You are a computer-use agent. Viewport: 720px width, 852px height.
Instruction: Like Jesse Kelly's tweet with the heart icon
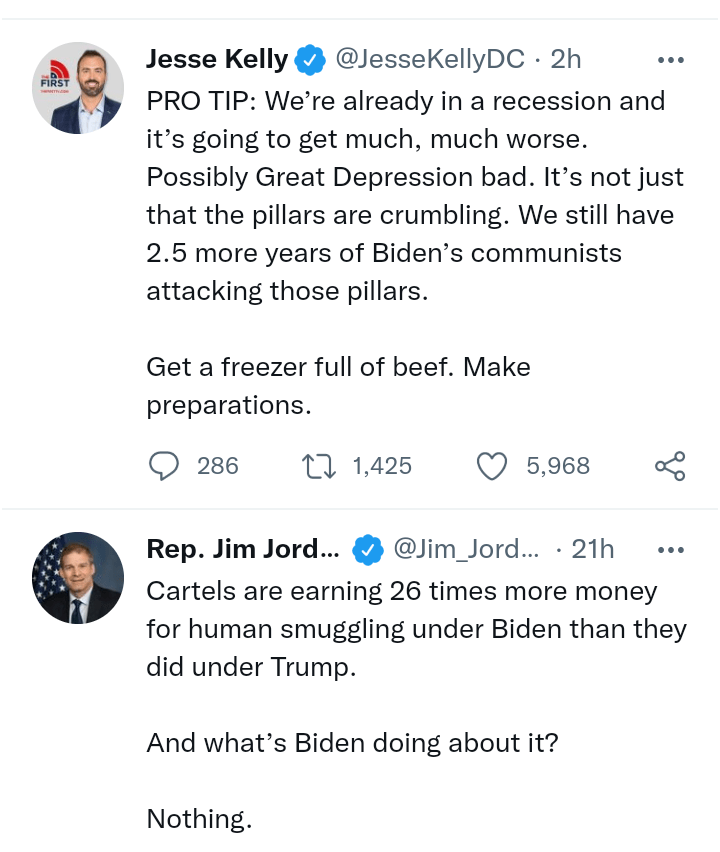tap(492, 466)
